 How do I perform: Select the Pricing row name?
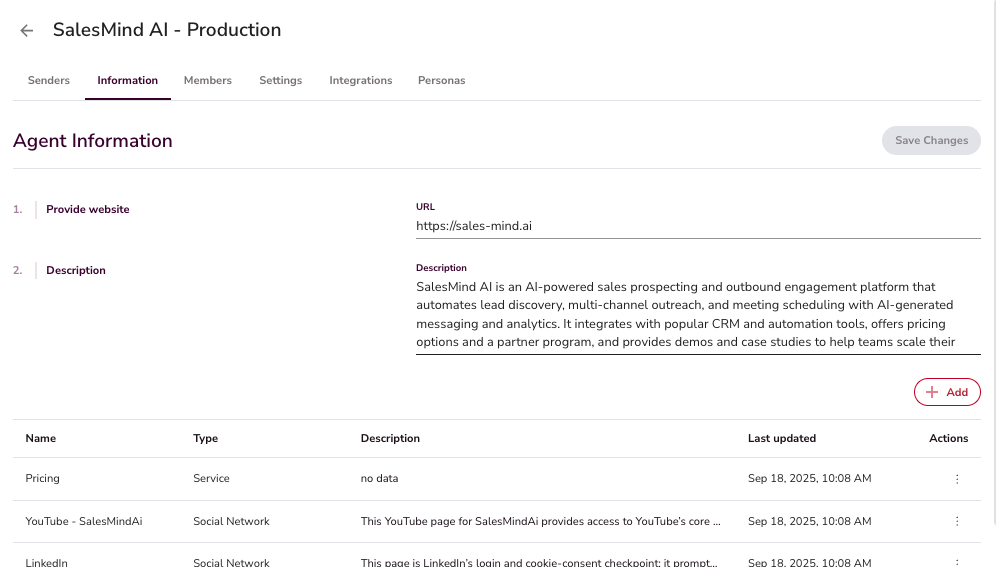pos(43,479)
